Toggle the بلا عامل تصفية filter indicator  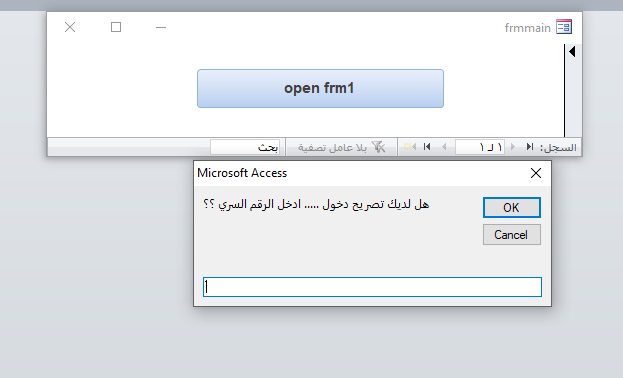(341, 147)
